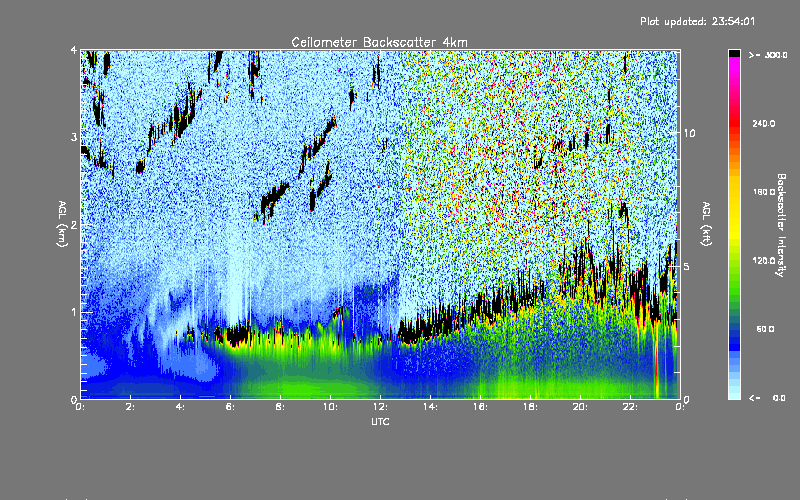The image size is (800, 500).
Task: Click the '14:' UTC hour tick label
Action: click(x=430, y=407)
